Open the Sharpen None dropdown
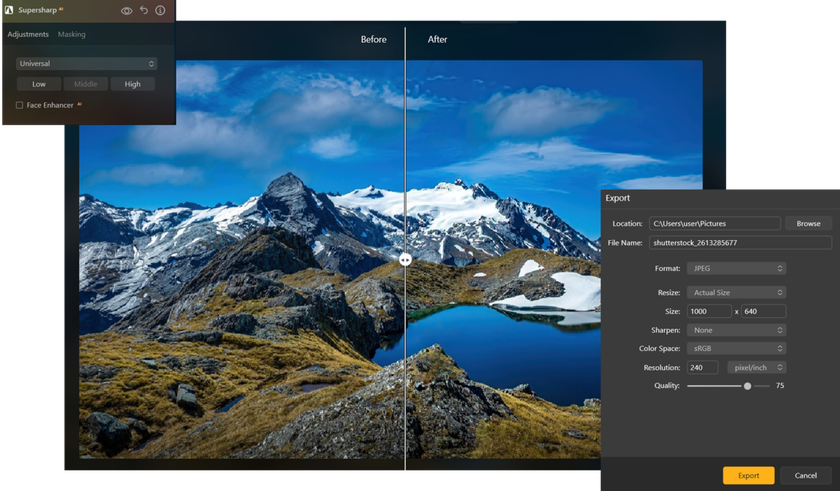Screen dimensions: 840x491 point(736,330)
